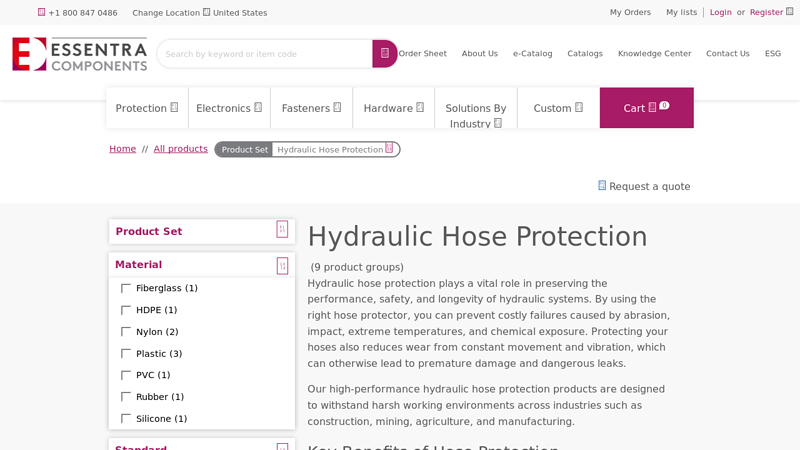Click the Login link
Screen dimensions: 800x450
(x=720, y=12)
